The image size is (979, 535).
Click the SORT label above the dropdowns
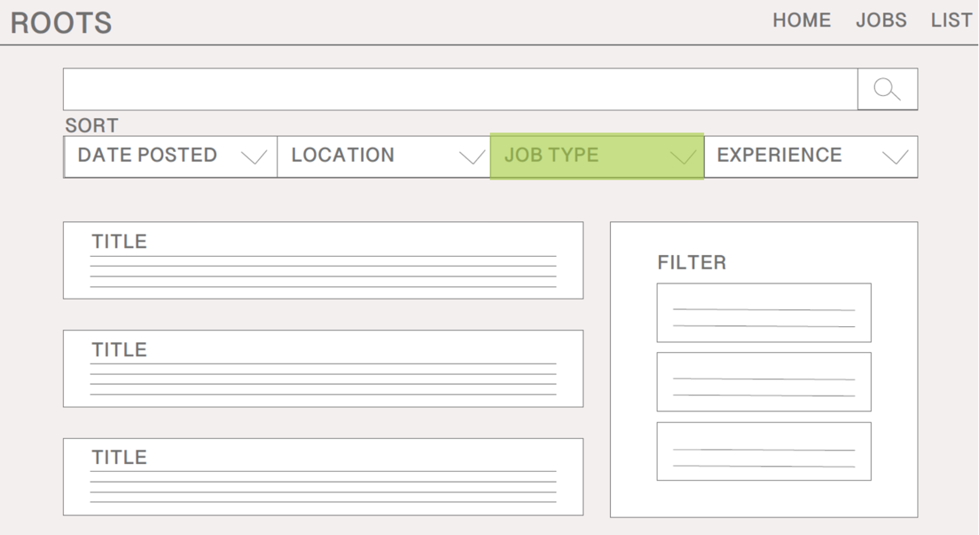pyautogui.click(x=92, y=125)
